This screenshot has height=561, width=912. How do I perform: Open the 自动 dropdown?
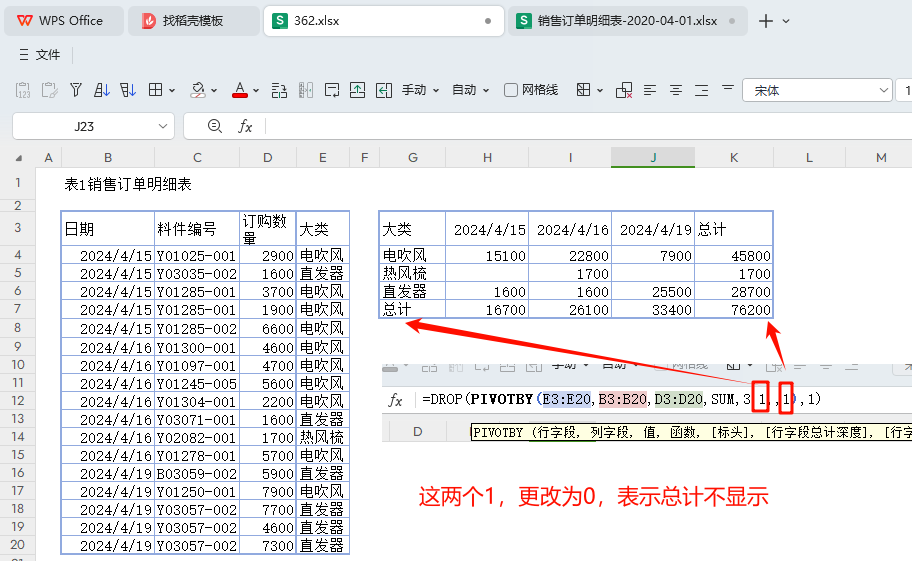[x=471, y=90]
